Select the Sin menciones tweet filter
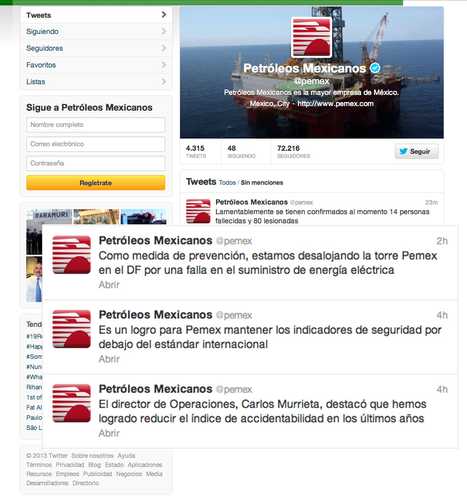This screenshot has width=467, height=500. [x=262, y=183]
